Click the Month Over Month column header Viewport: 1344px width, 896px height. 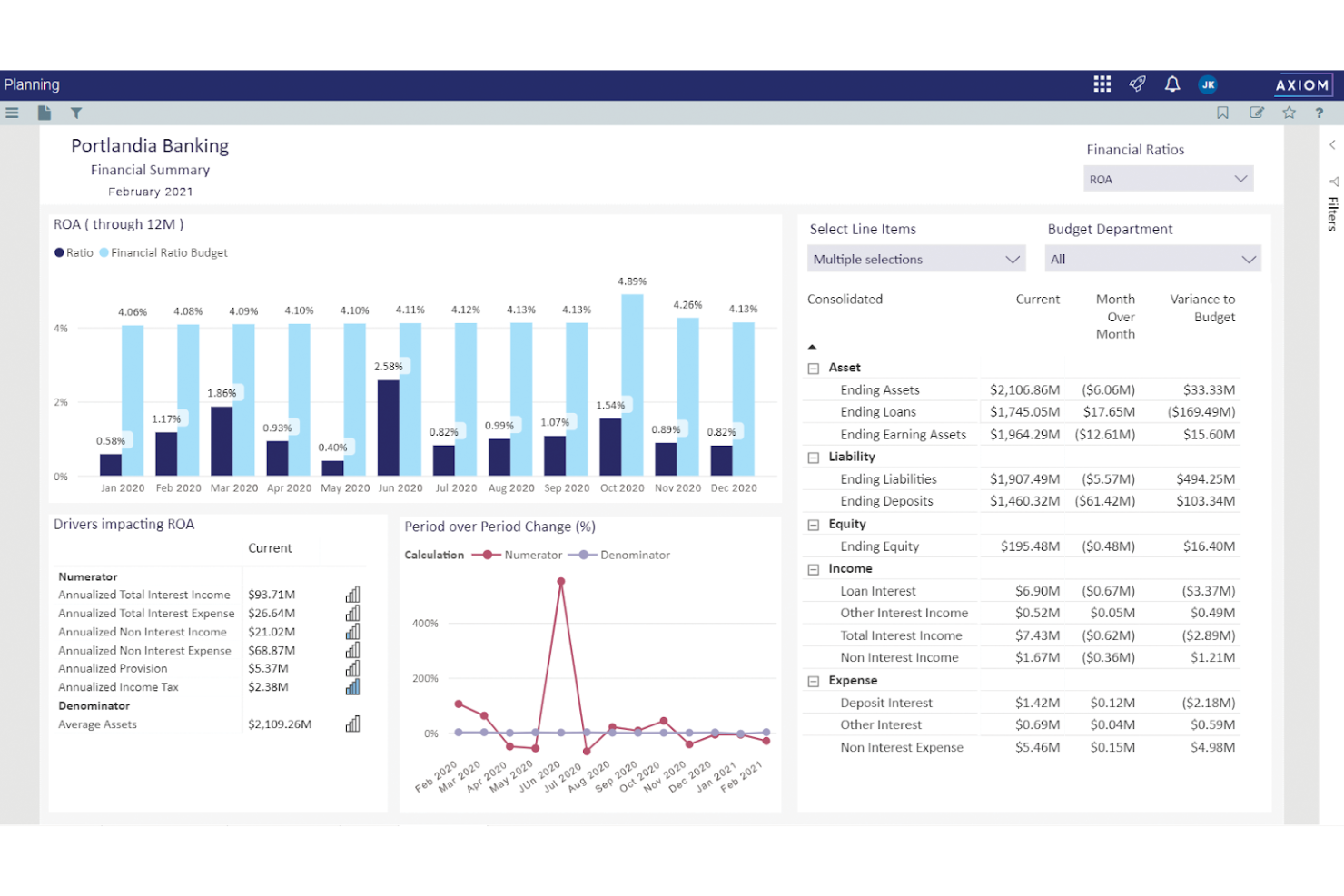(1115, 316)
